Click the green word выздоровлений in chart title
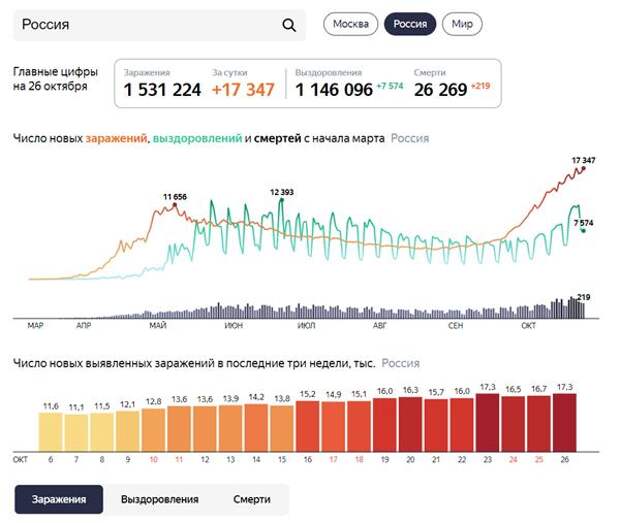This screenshot has width=620, height=523. point(197,138)
